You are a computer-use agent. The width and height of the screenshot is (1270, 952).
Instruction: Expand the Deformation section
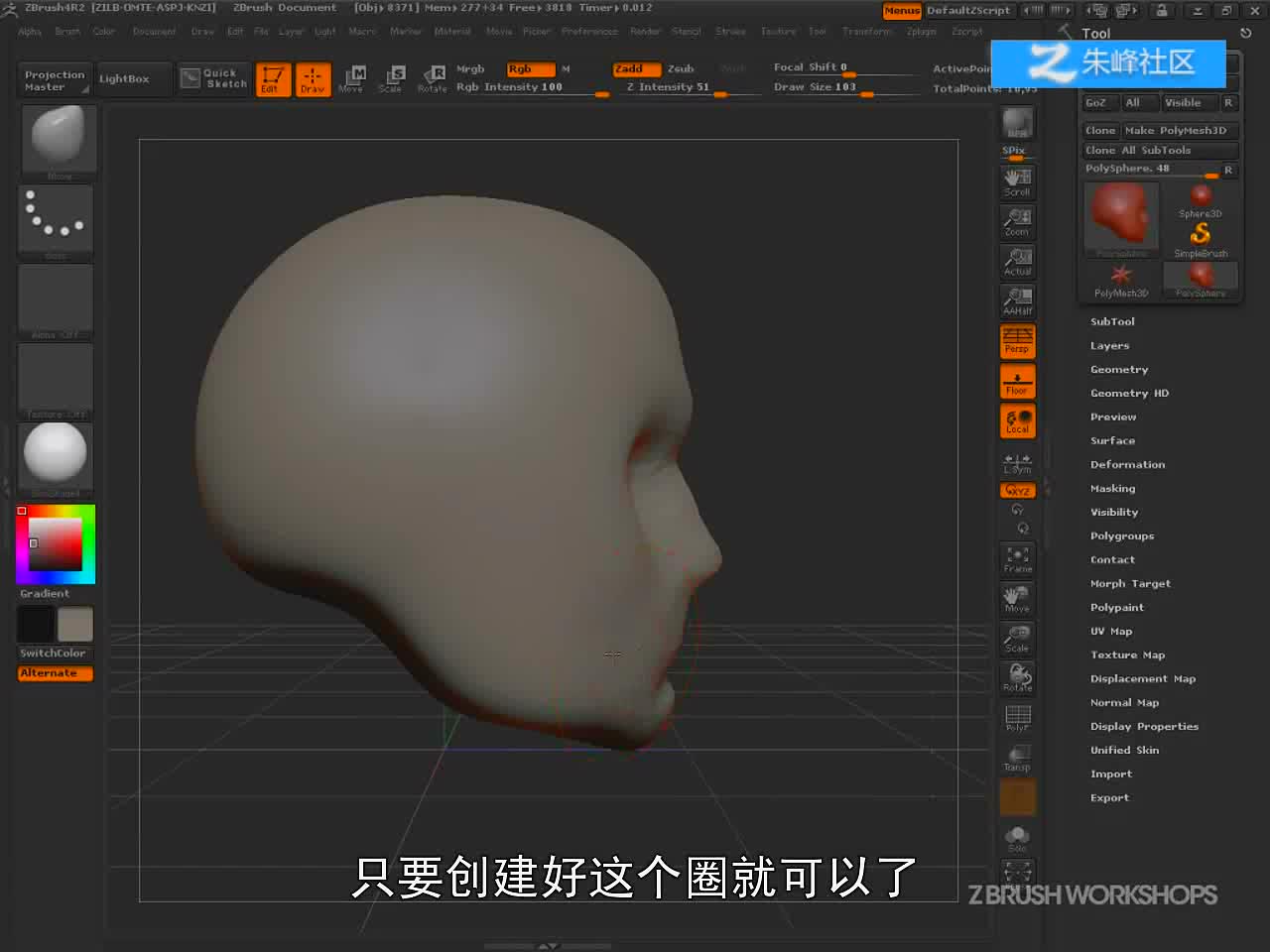point(1127,465)
